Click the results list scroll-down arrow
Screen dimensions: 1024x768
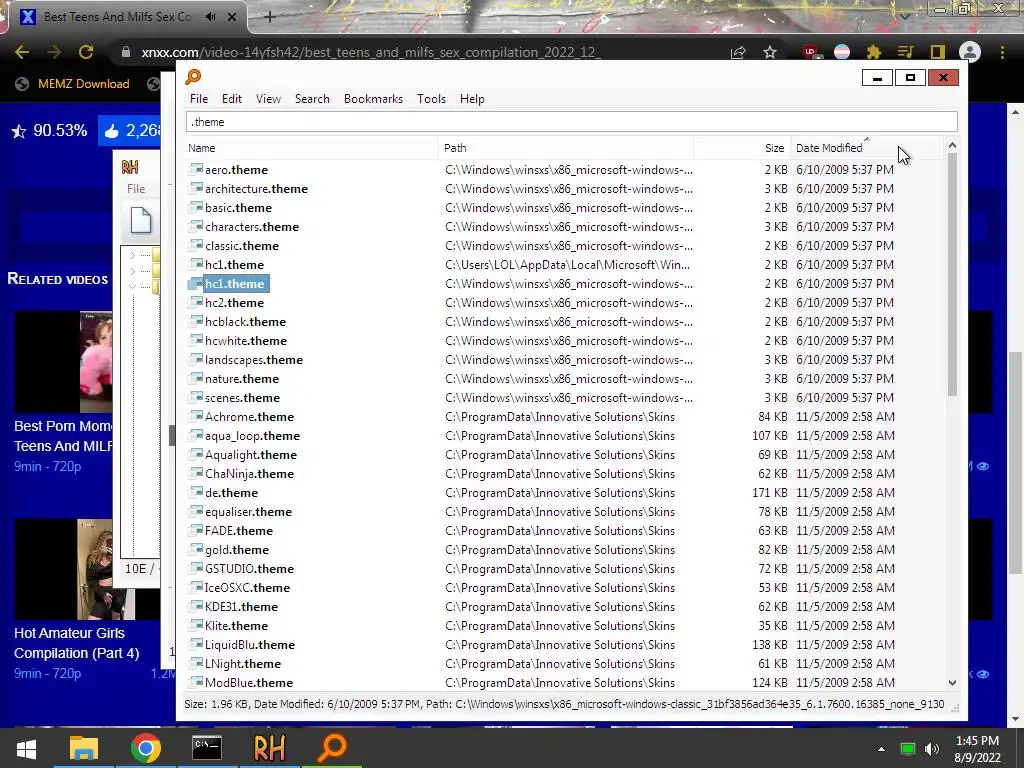point(952,682)
